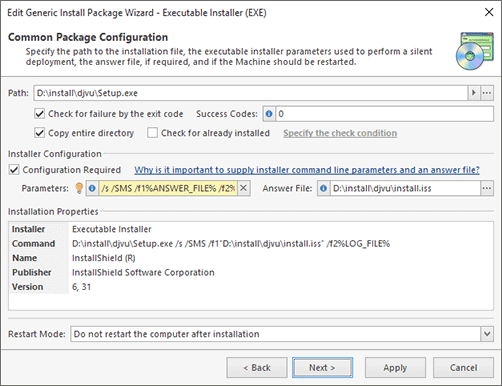Click the Apply button
Viewport: 502px width, 386px height.
point(395,368)
